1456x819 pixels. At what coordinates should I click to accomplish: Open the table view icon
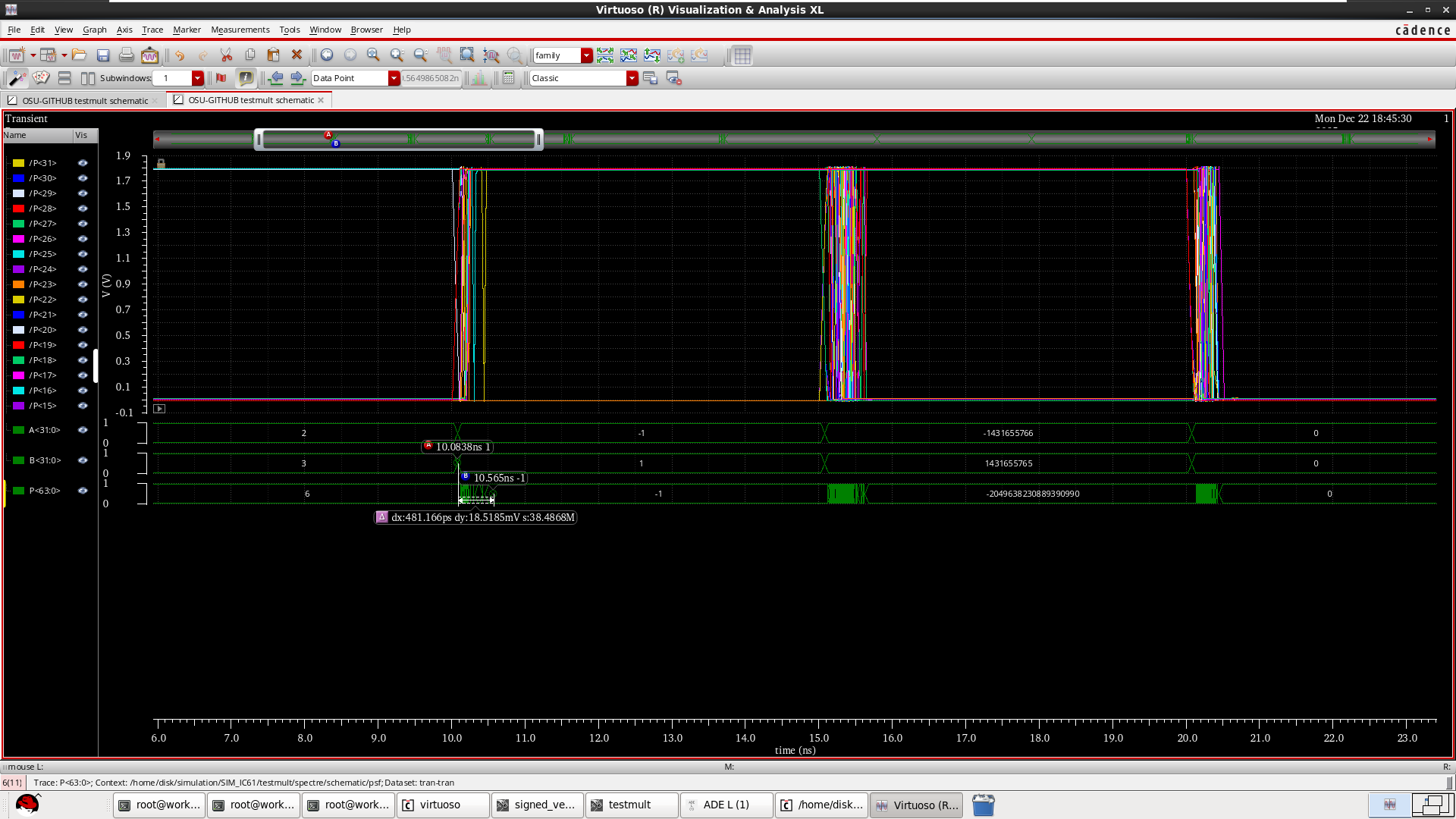point(742,55)
